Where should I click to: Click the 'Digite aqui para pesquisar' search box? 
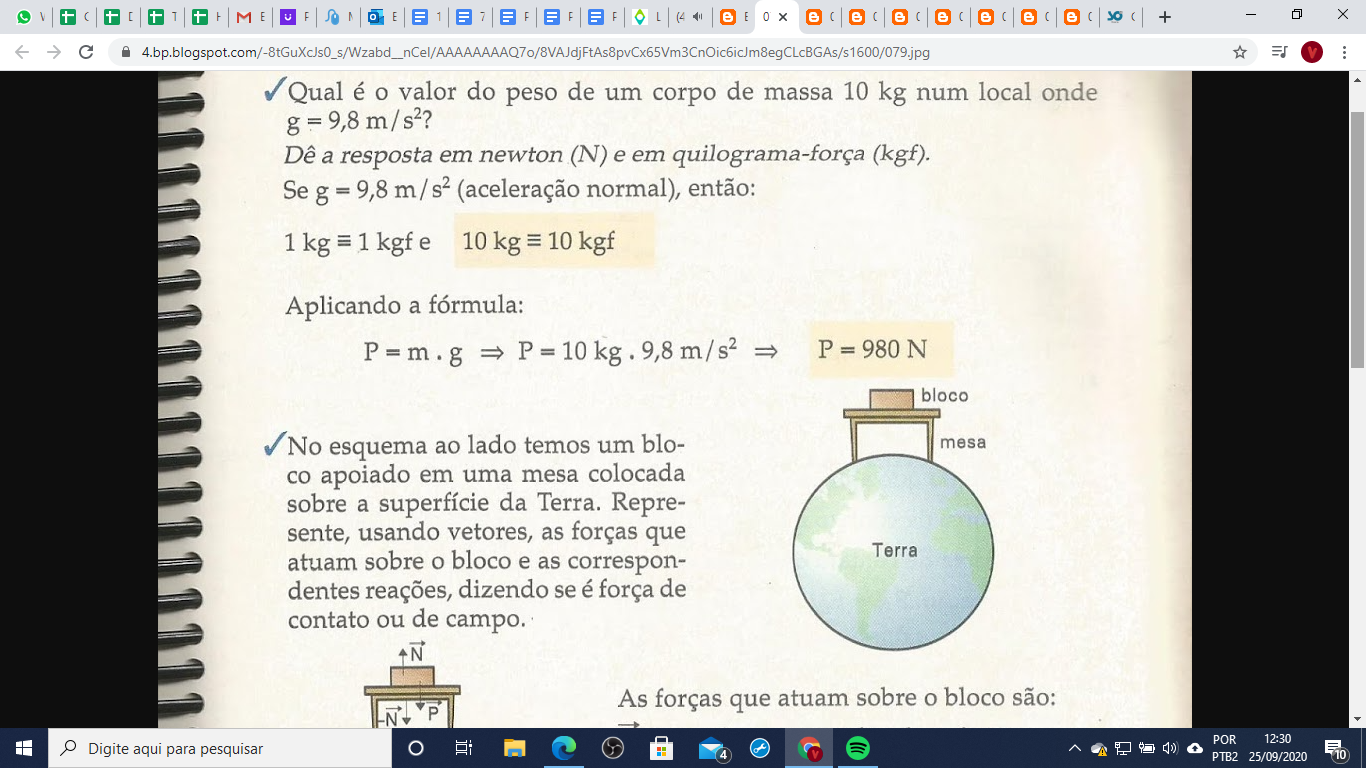[220, 748]
